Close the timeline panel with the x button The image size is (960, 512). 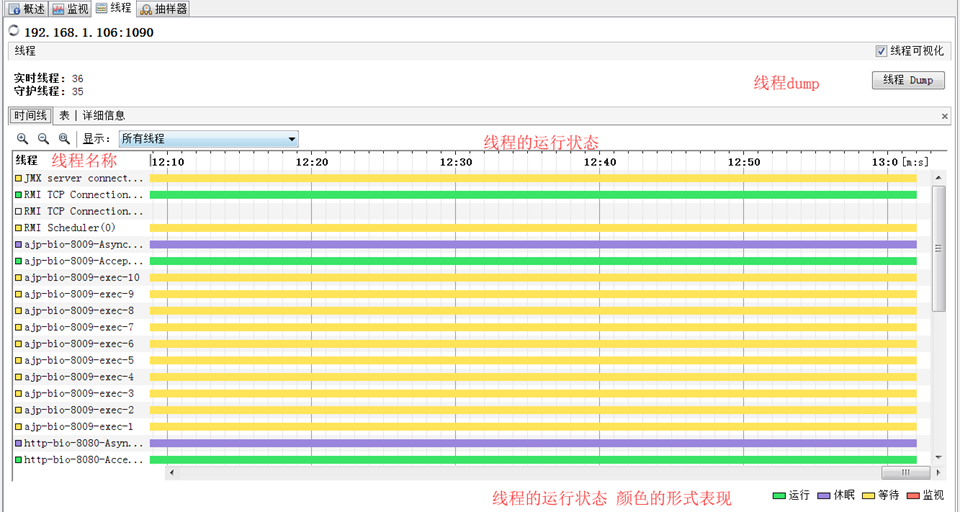pyautogui.click(x=945, y=116)
